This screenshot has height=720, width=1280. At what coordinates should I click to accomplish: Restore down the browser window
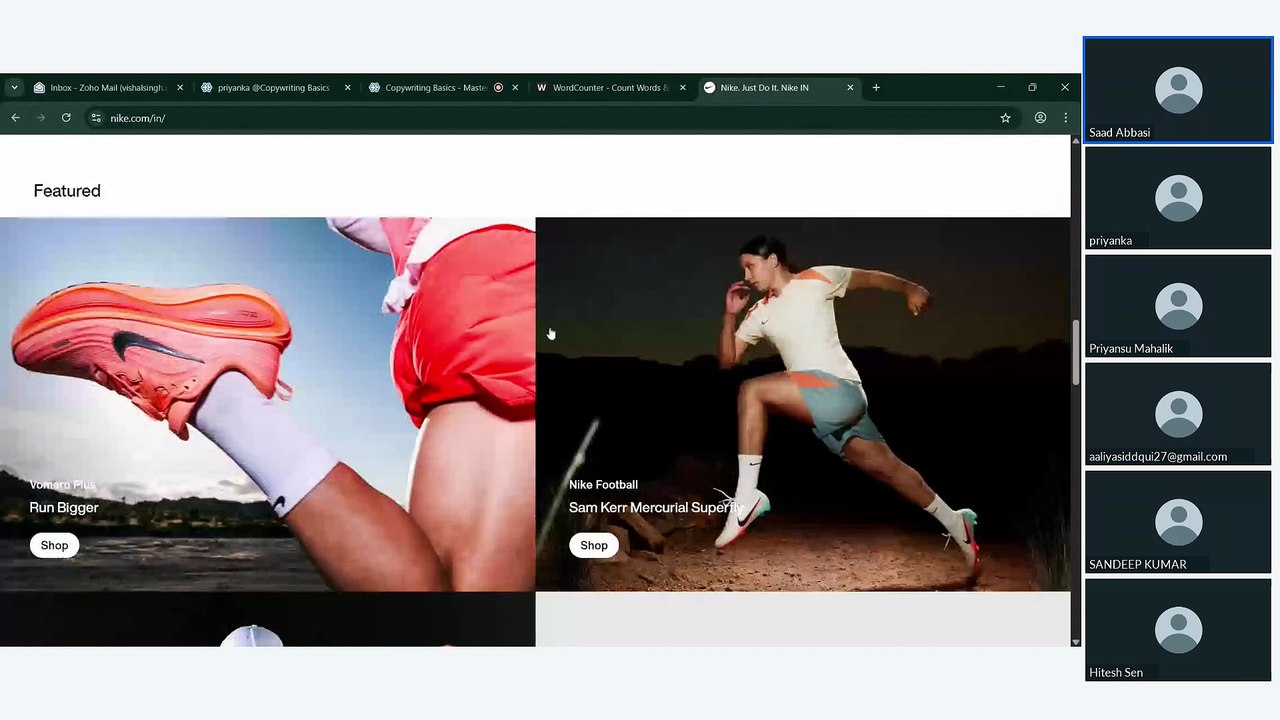coord(1032,88)
